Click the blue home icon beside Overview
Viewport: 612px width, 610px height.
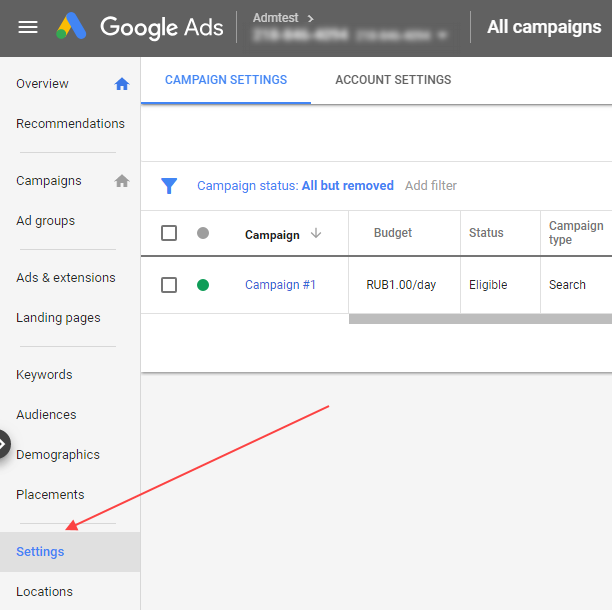point(122,84)
